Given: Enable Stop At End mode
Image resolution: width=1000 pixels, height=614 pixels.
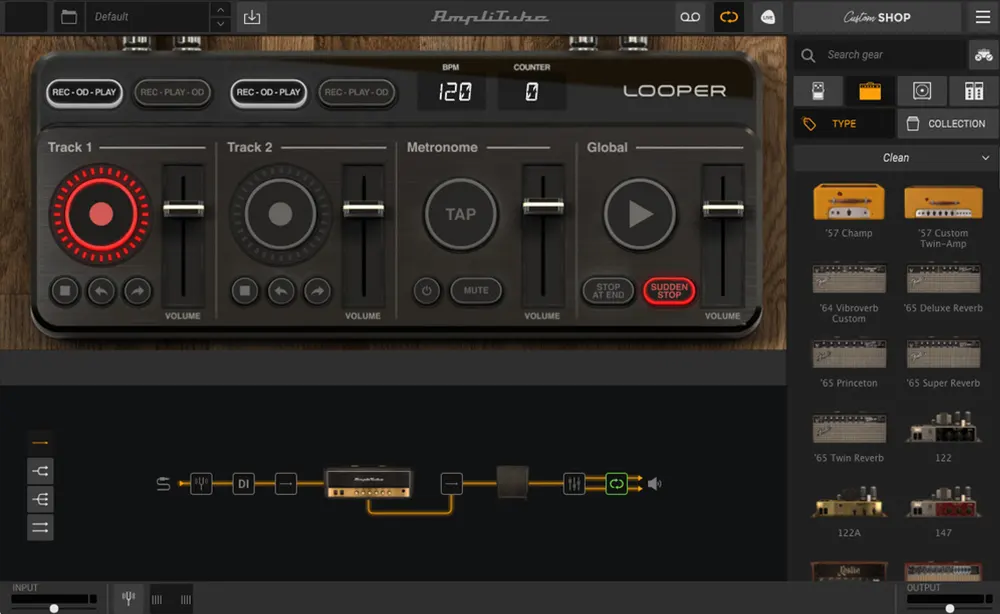Looking at the screenshot, I should pos(608,291).
